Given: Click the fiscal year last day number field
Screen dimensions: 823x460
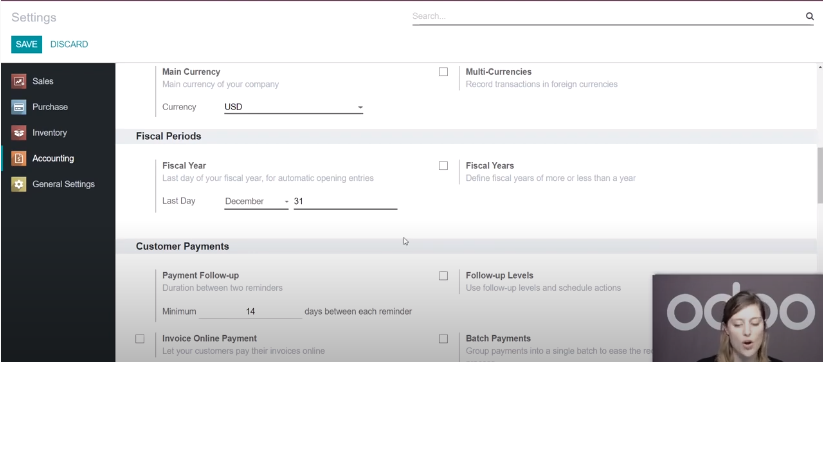Looking at the screenshot, I should pyautogui.click(x=344, y=201).
